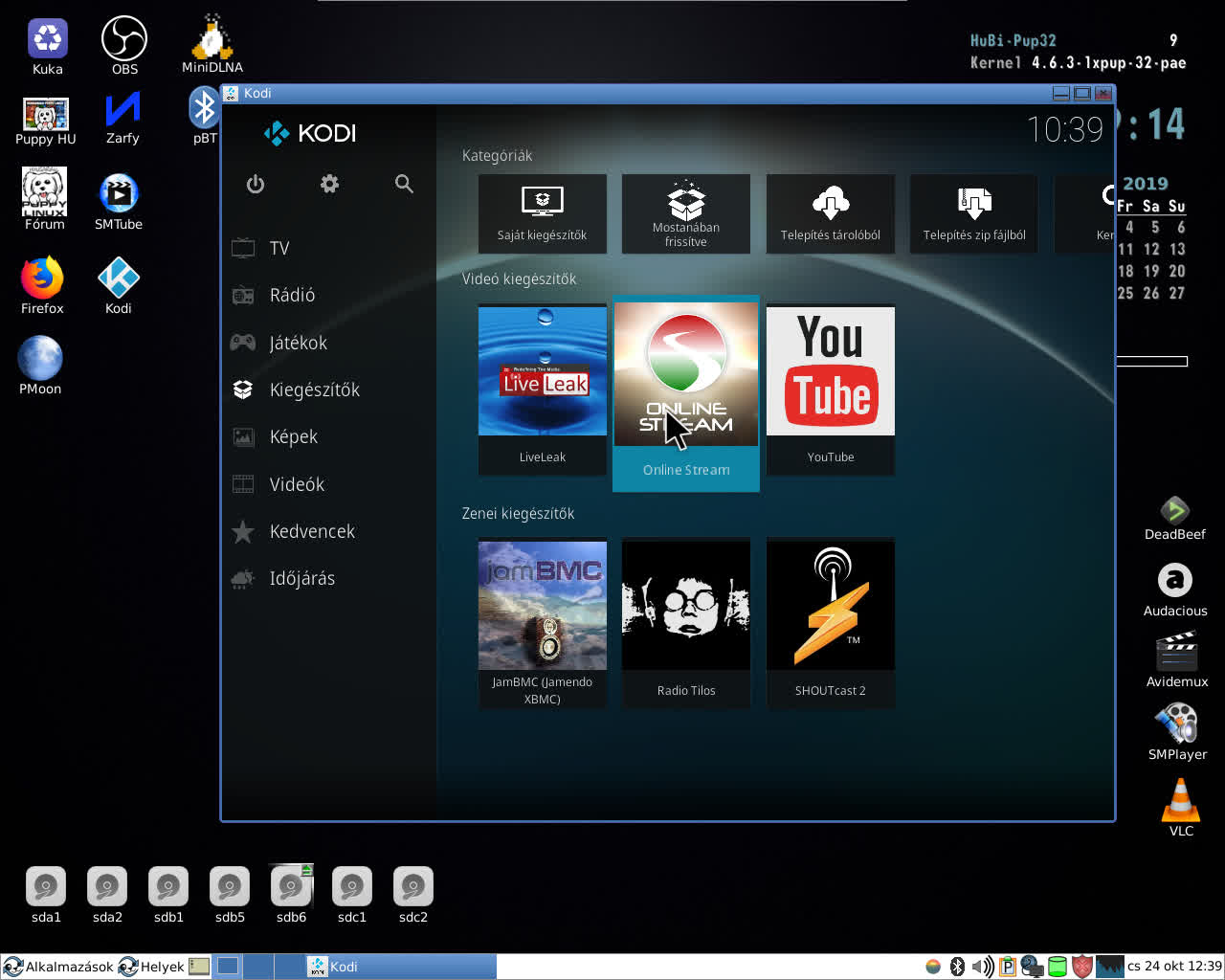Open Kodi settings gear icon

330,184
